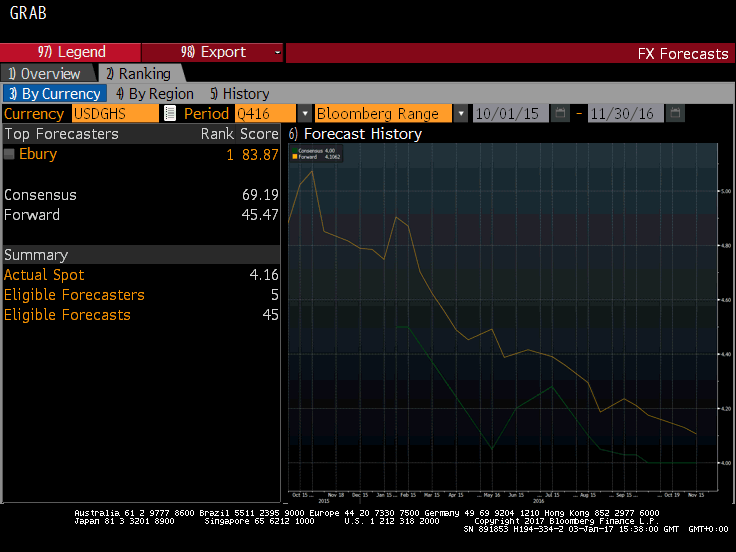
Task: Open the 97) Legend button
Action: [x=70, y=52]
